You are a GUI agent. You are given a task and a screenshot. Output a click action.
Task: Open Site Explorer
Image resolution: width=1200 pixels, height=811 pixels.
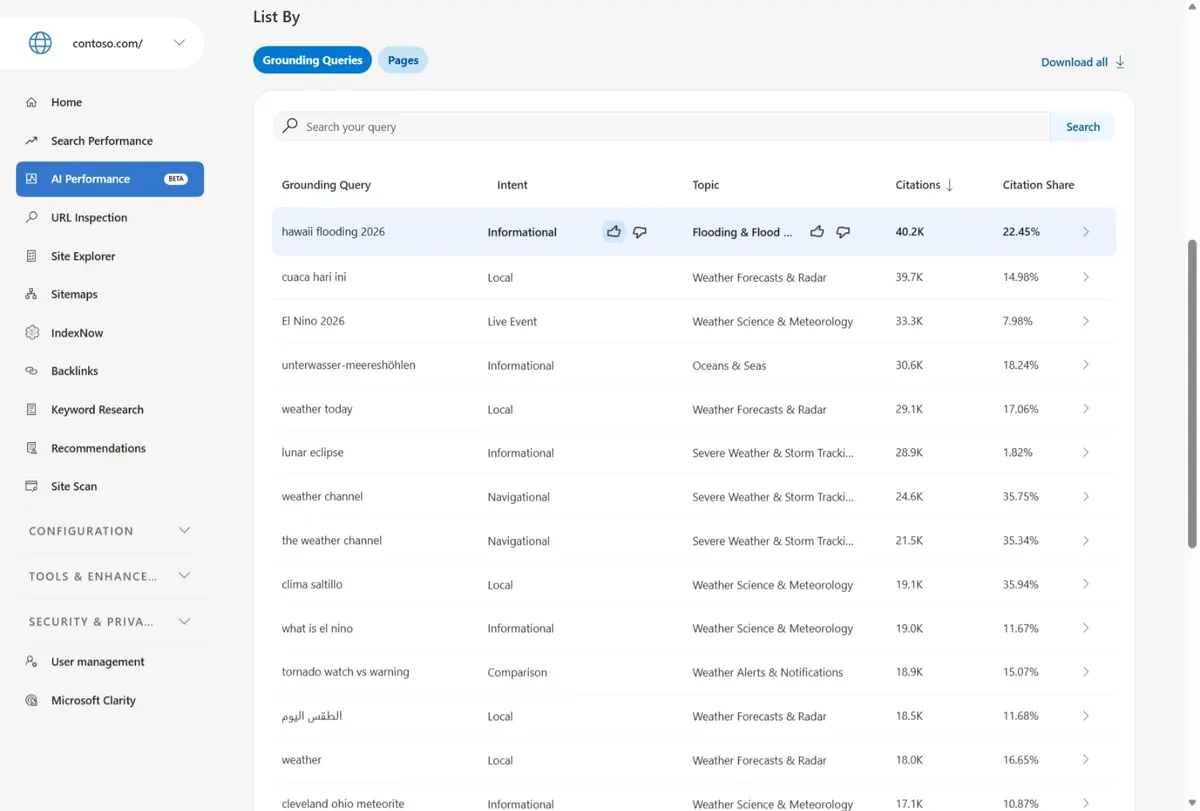pos(83,256)
